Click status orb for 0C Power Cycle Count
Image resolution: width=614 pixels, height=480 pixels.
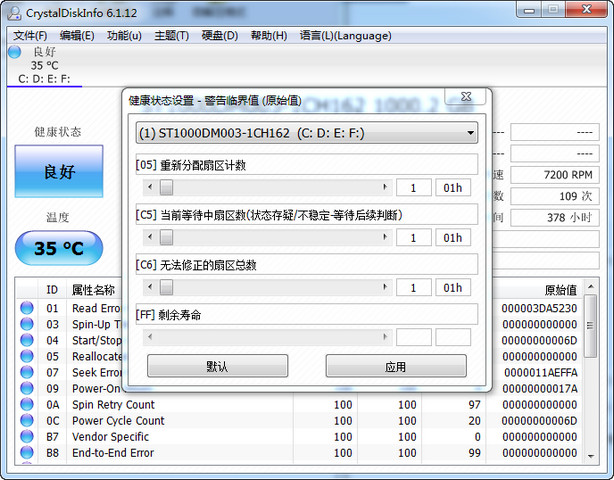pos(27,420)
